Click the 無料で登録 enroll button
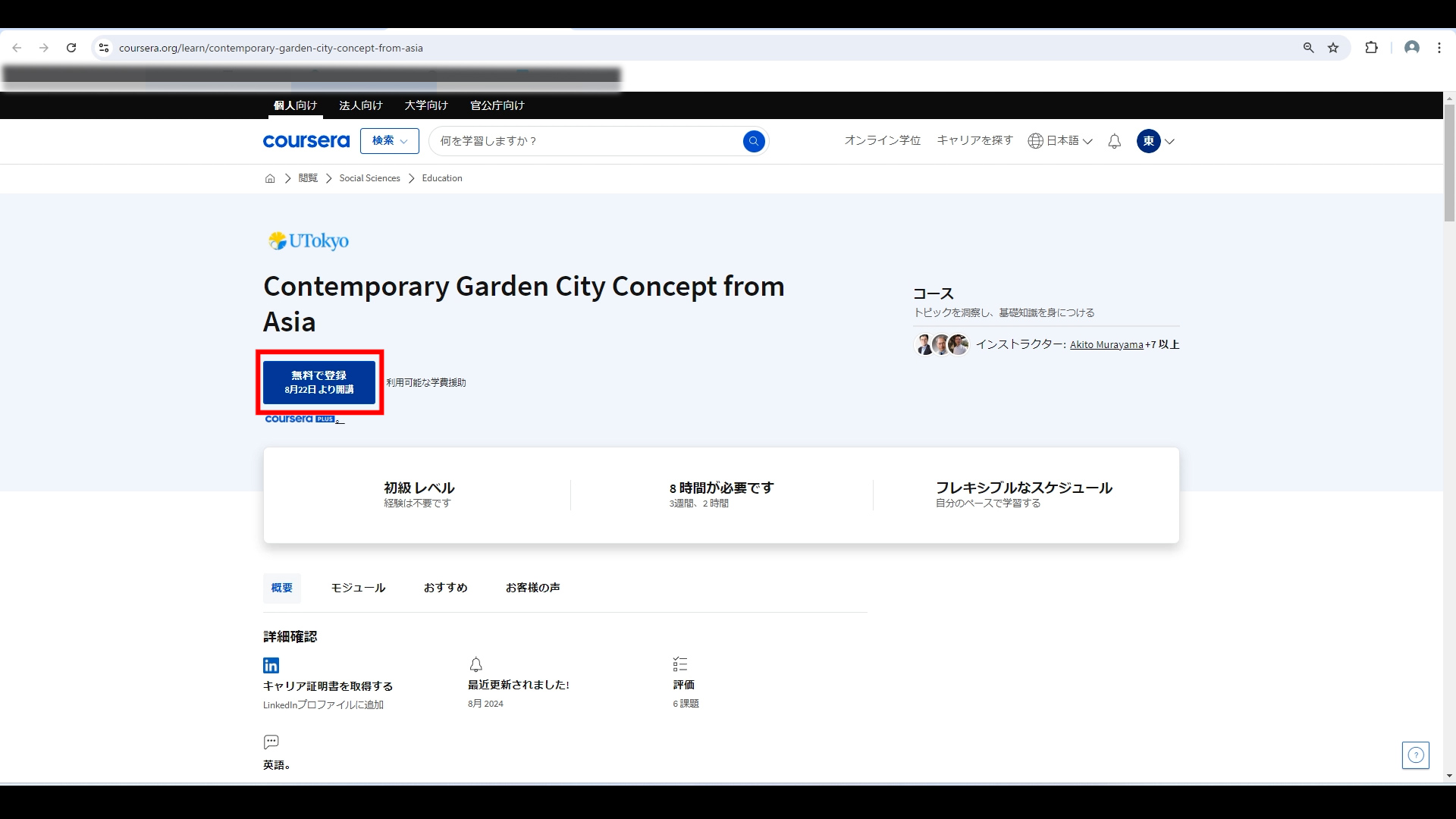1456x819 pixels. pyautogui.click(x=319, y=382)
